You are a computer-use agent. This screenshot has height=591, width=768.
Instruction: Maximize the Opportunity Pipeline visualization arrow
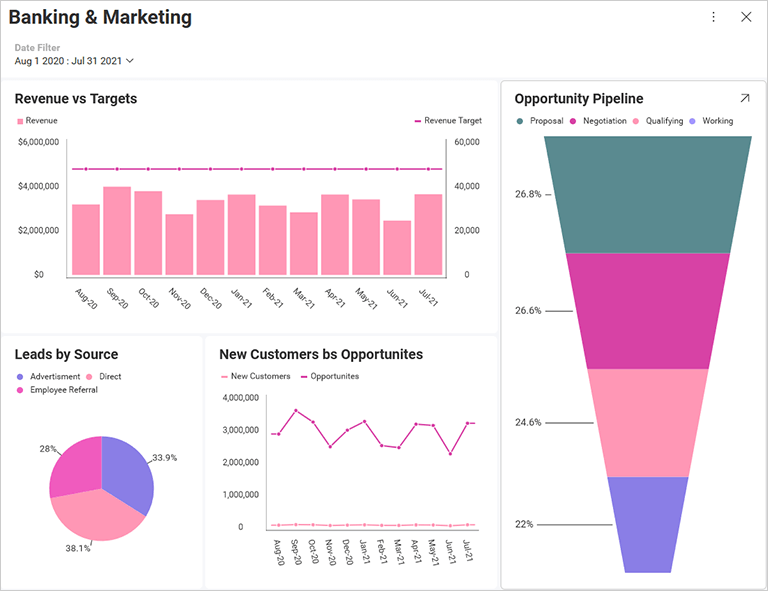point(744,98)
